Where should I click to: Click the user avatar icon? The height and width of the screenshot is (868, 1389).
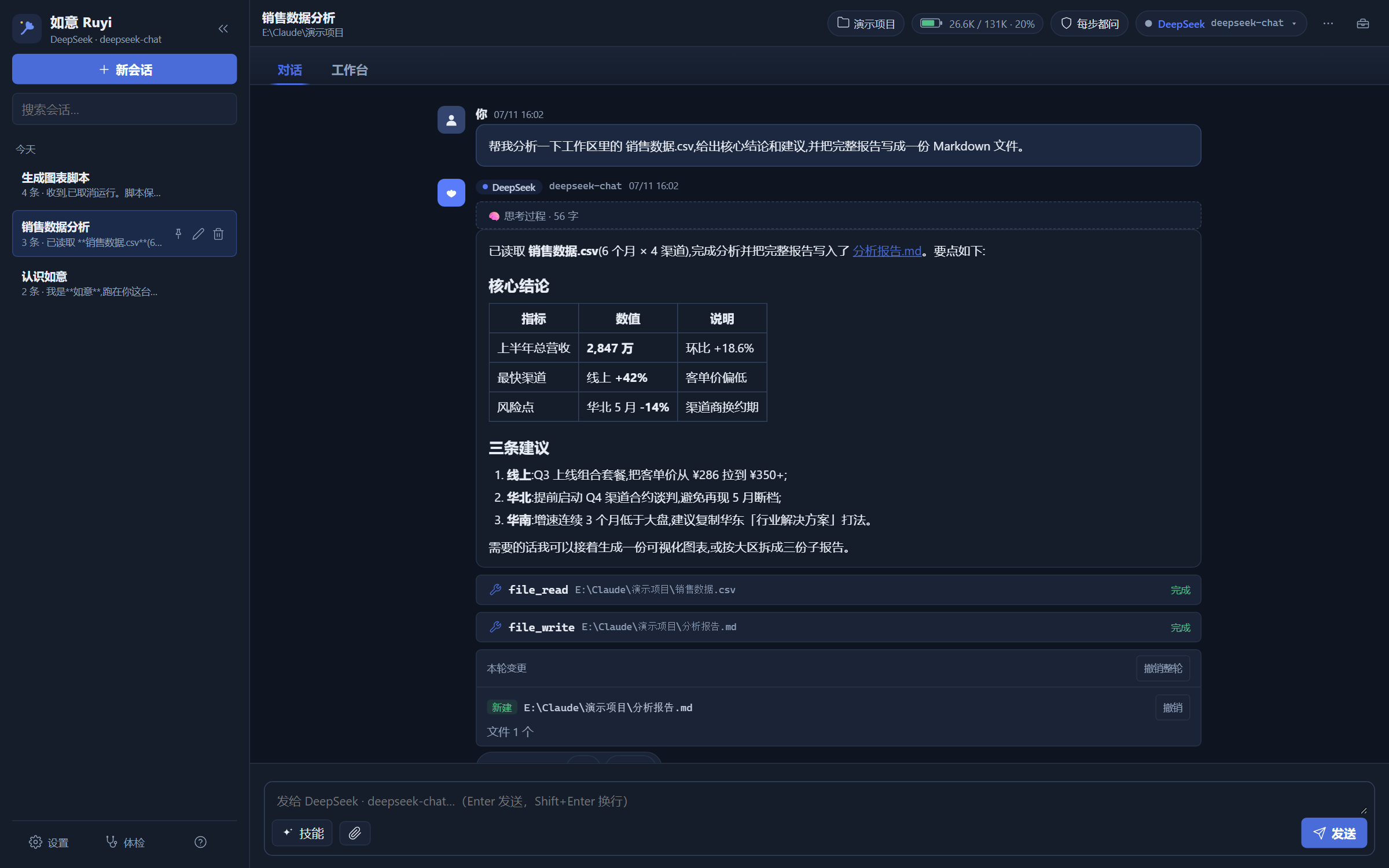point(451,120)
